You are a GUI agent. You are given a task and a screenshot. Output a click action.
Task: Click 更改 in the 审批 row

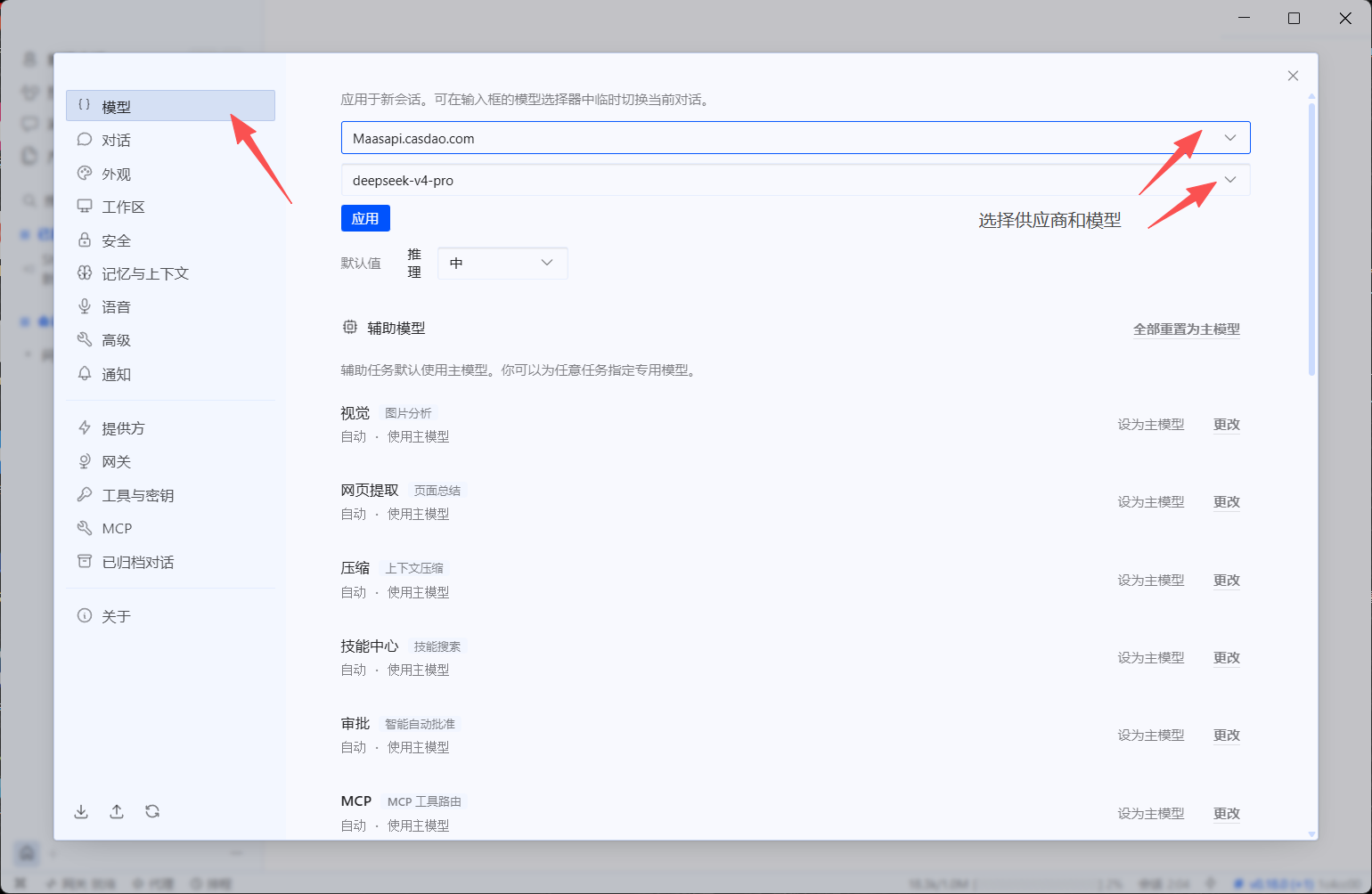1227,736
